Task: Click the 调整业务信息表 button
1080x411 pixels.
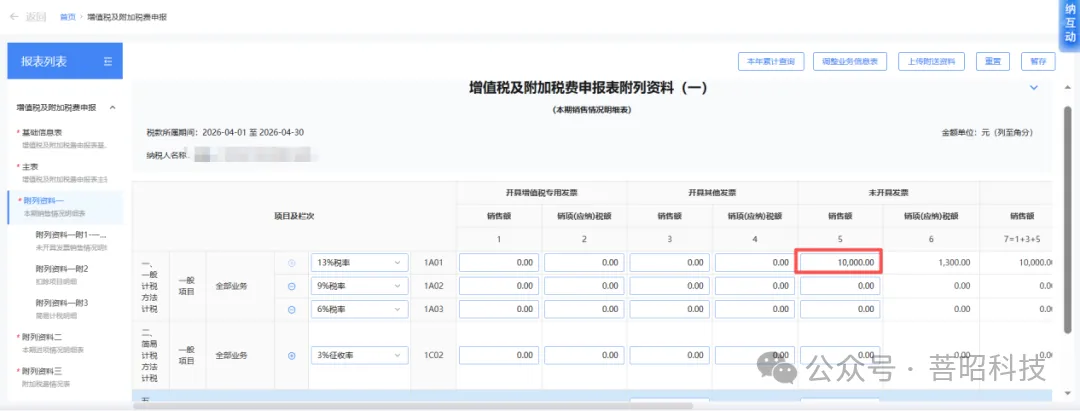Action: (x=849, y=61)
